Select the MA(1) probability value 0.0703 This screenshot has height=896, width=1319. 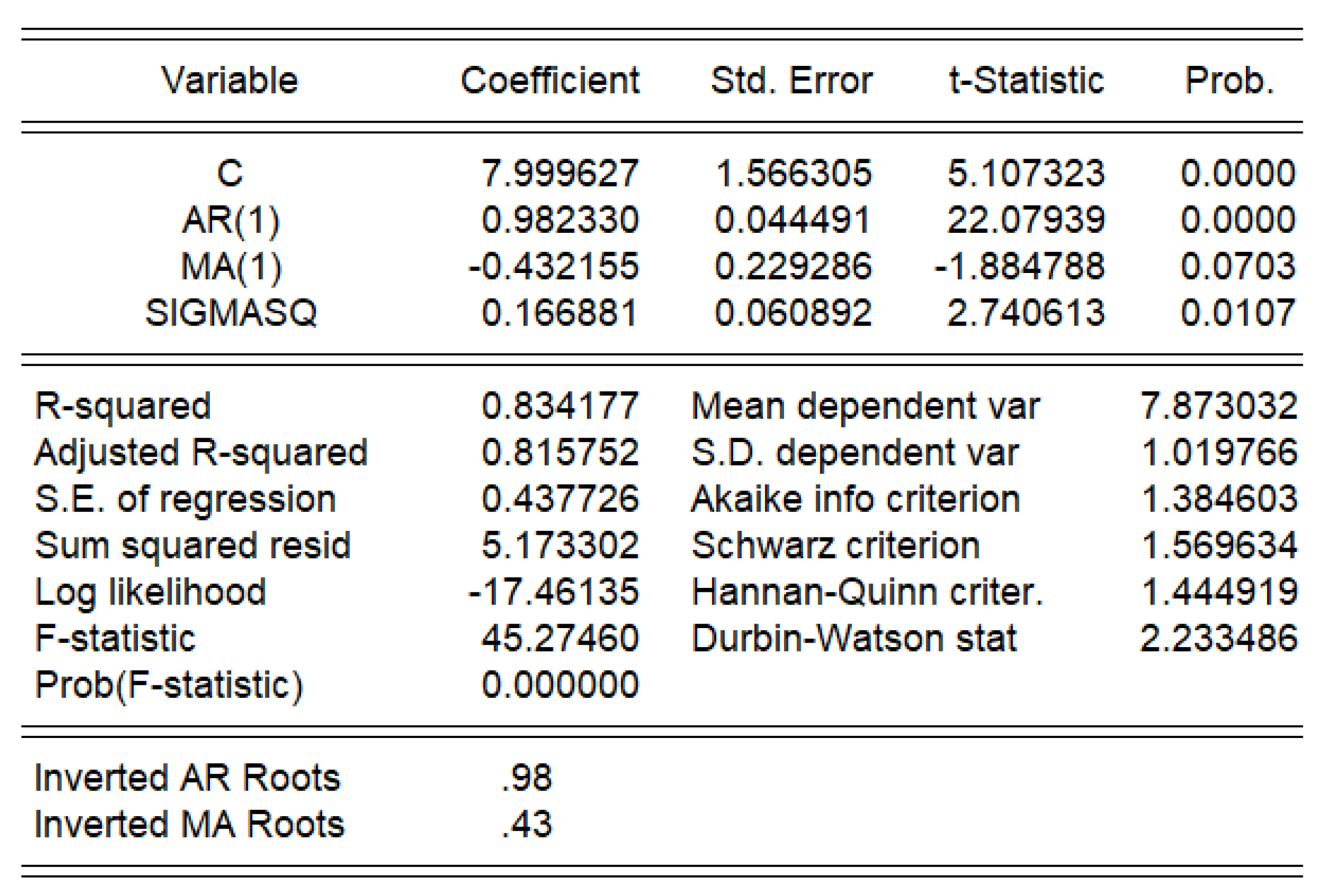(1238, 266)
